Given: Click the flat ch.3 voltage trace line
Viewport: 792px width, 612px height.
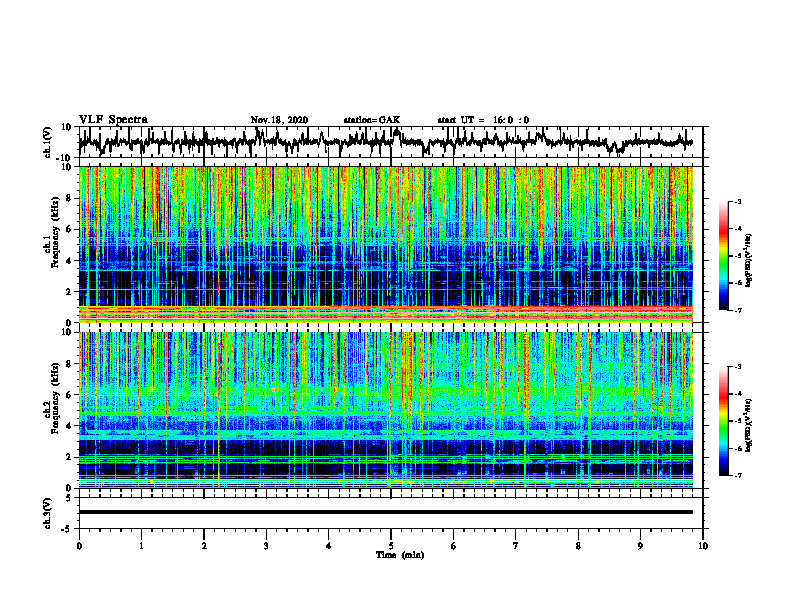Looking at the screenshot, I should (386, 512).
